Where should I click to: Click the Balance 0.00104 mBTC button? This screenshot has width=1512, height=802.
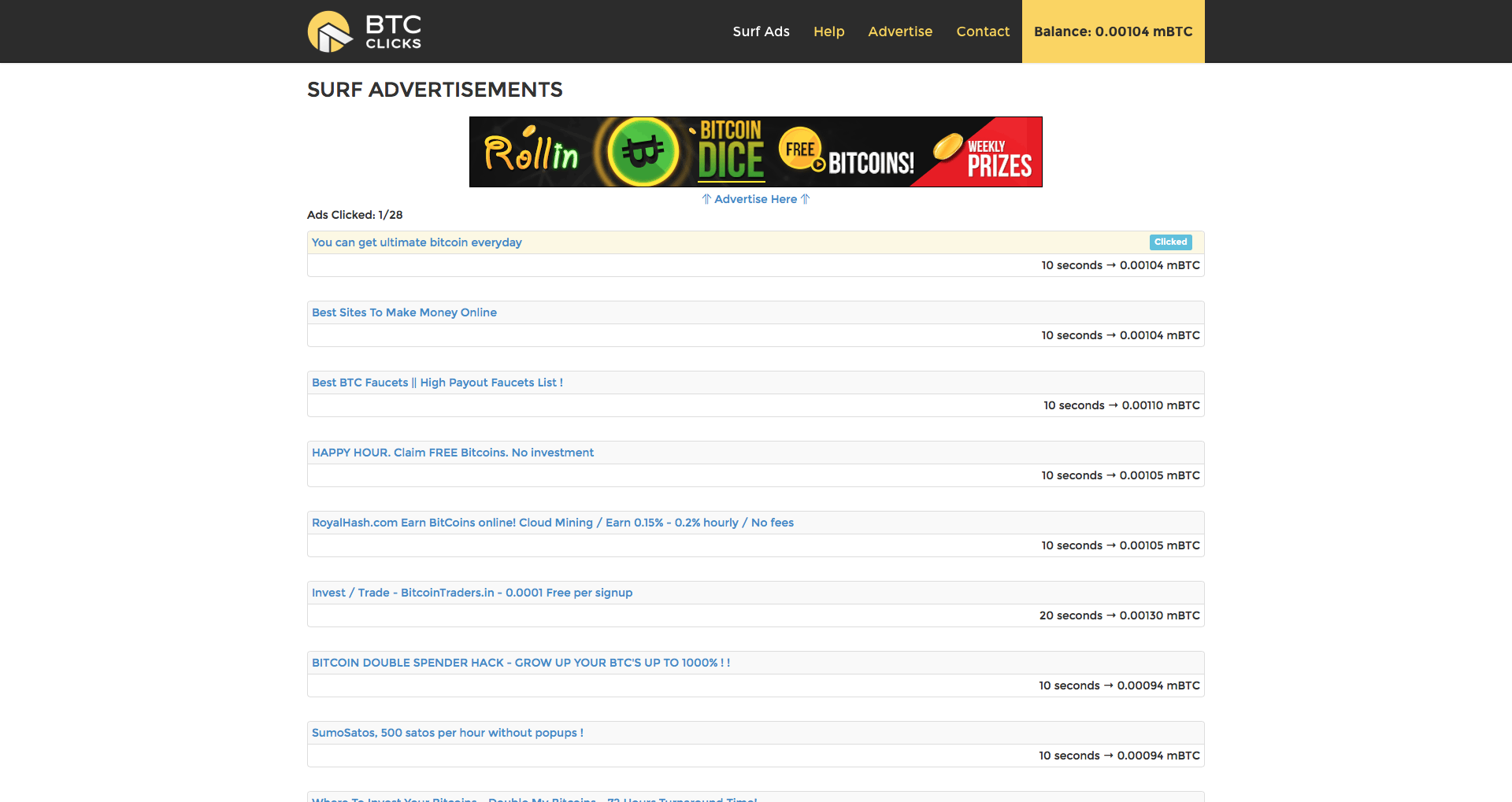pyautogui.click(x=1114, y=31)
